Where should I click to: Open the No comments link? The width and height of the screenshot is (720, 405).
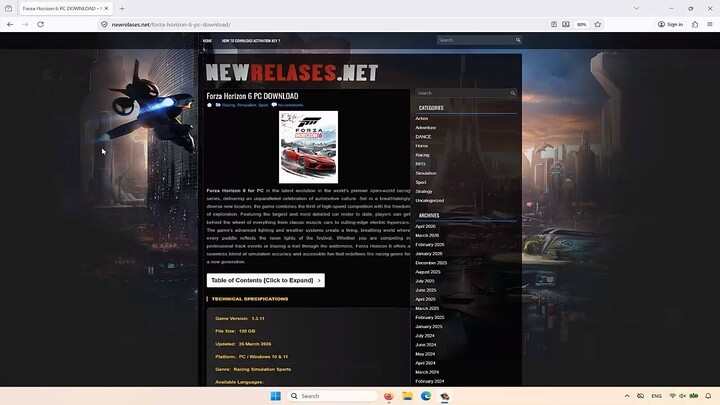click(290, 105)
